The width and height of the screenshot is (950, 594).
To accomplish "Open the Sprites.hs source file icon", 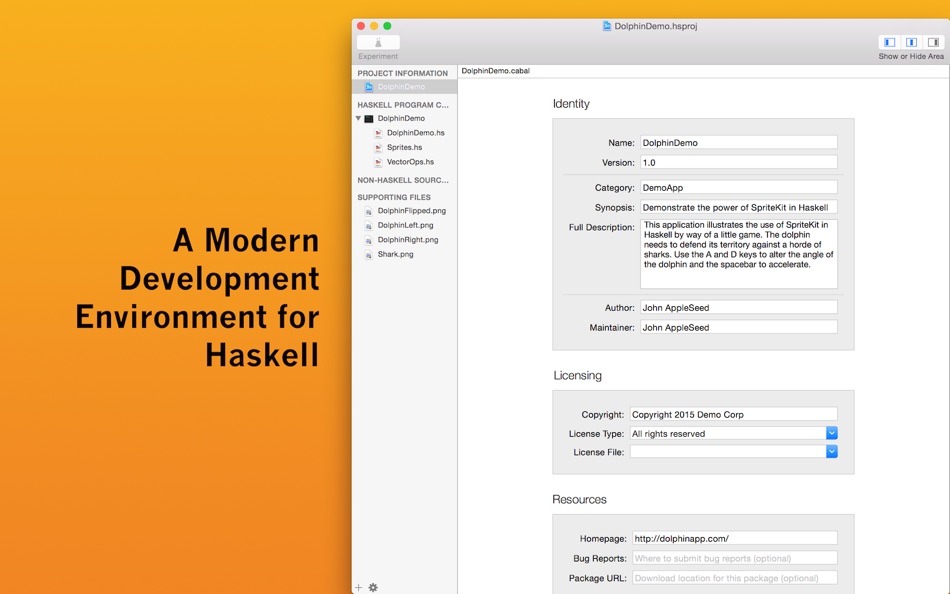I will 378,147.
